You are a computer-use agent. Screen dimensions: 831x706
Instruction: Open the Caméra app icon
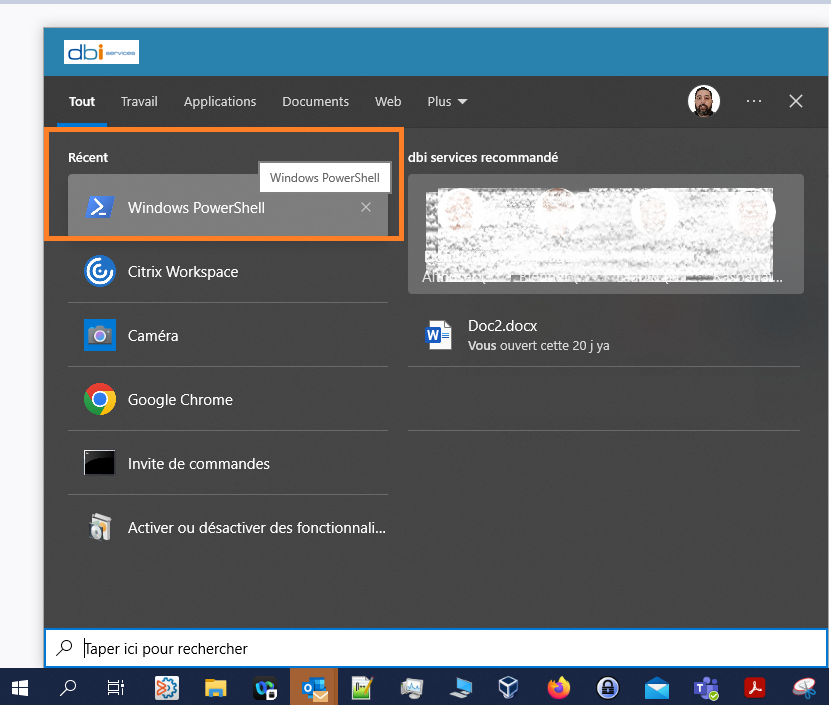(100, 335)
